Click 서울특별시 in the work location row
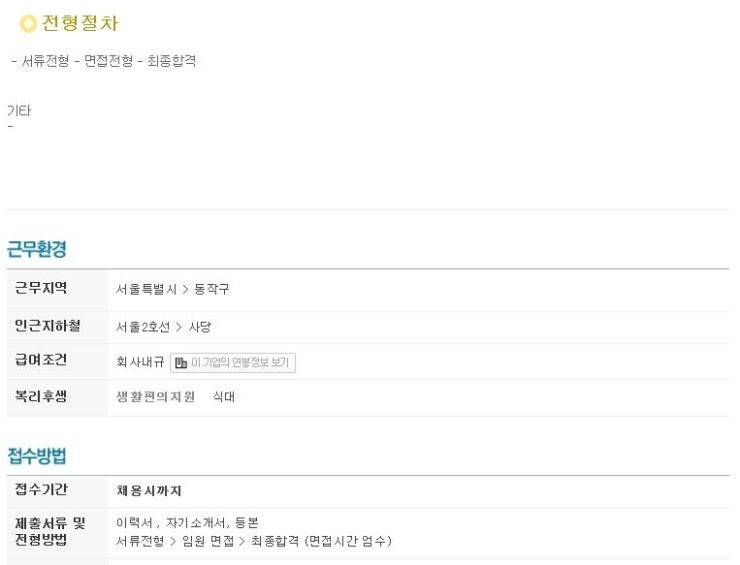This screenshot has height=565, width=740. pos(146,289)
